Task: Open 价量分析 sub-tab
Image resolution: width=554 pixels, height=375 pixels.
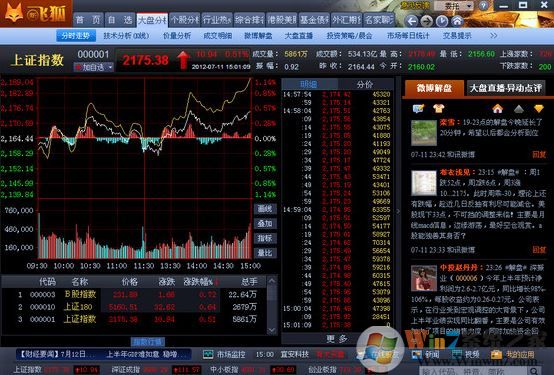Action: (x=177, y=36)
